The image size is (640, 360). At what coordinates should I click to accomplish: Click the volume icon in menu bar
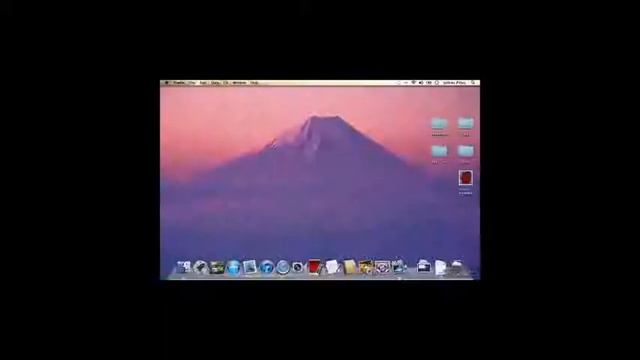click(421, 82)
